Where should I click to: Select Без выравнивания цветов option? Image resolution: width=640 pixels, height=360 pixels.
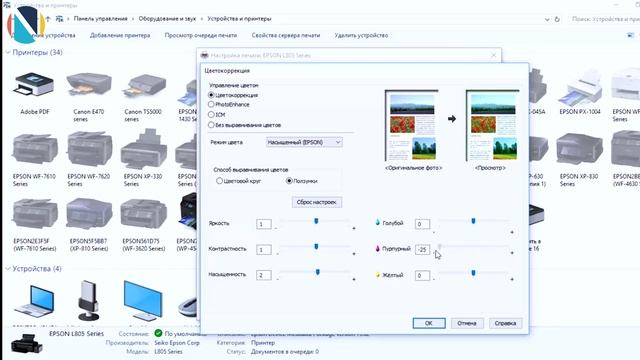point(211,125)
